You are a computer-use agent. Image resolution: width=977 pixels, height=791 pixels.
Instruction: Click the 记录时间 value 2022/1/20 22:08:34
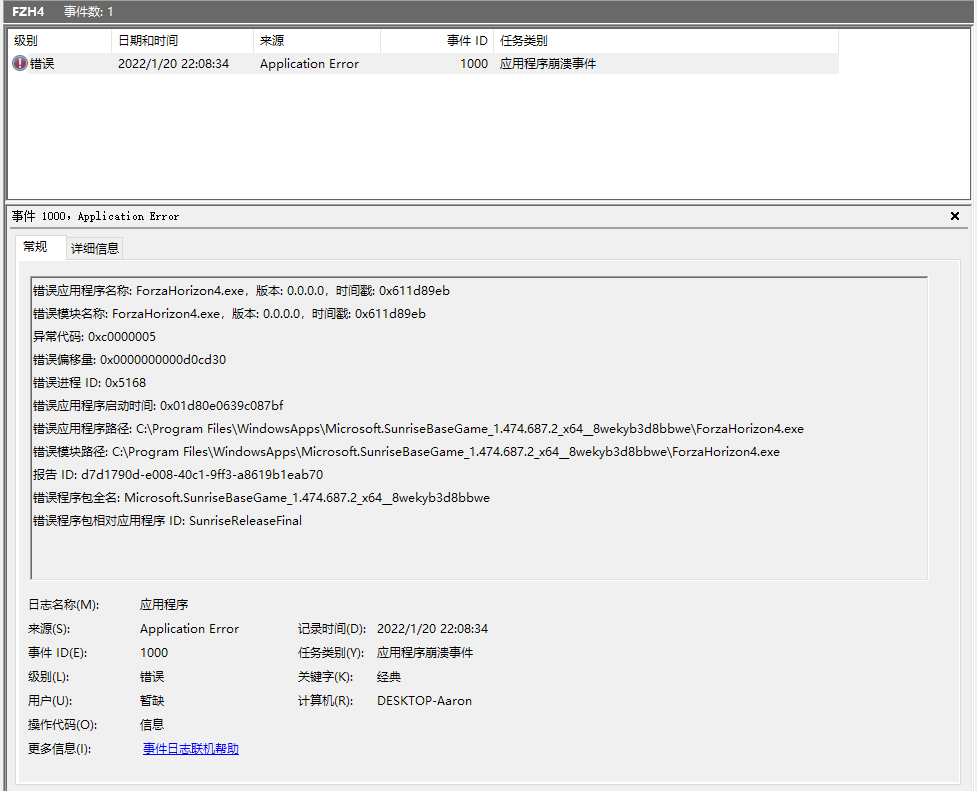432,629
